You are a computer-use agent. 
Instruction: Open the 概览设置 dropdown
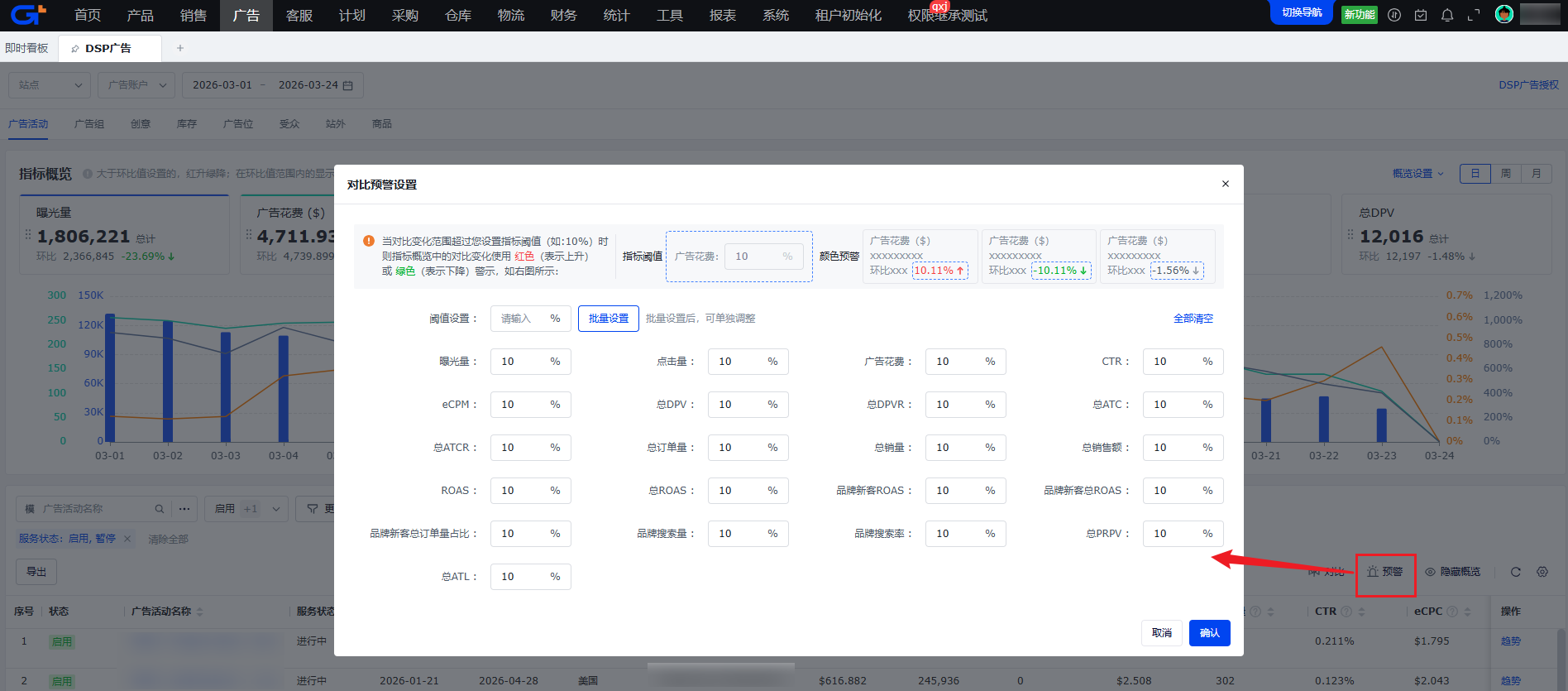coord(1417,174)
